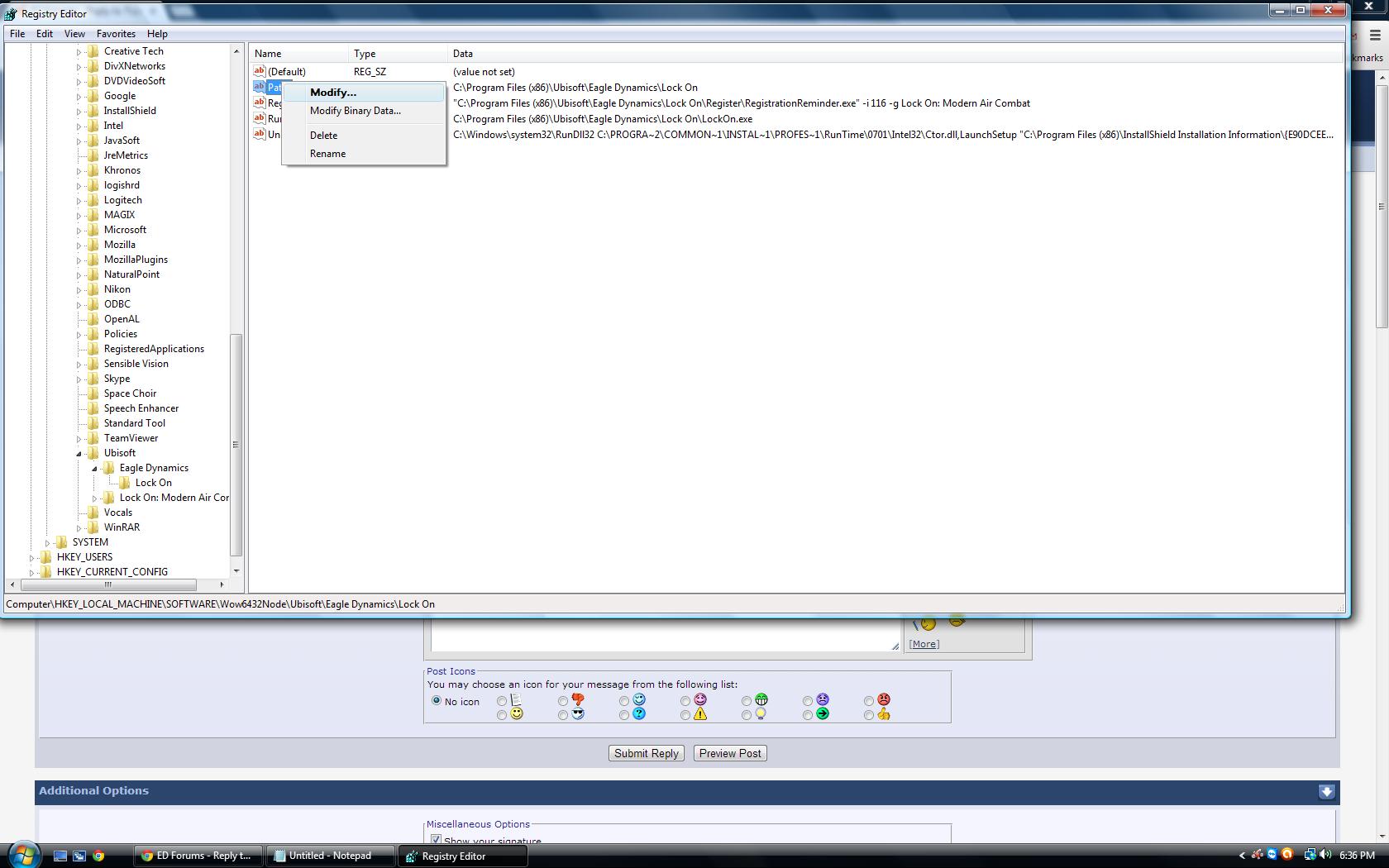Click the volume speaker tray icon
The image size is (1389, 868).
point(1325,855)
